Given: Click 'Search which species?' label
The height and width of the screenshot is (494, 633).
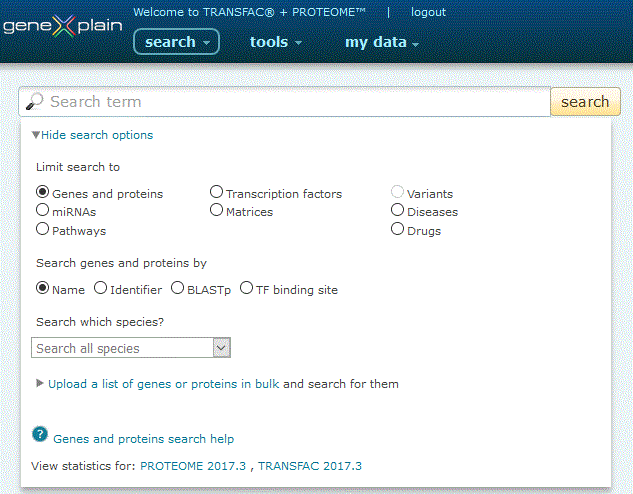Looking at the screenshot, I should pos(100,322).
